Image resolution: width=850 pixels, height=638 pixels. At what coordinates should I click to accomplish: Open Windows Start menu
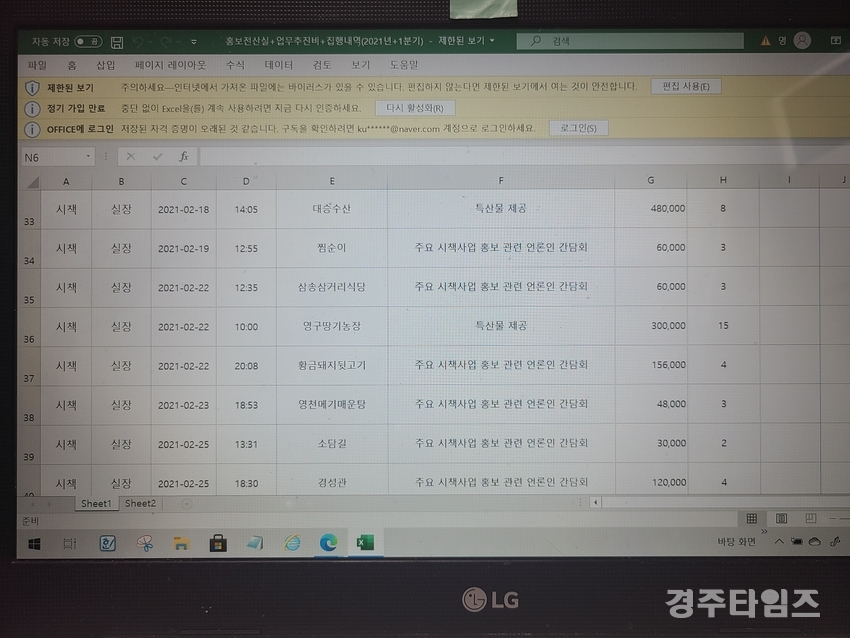click(33, 543)
